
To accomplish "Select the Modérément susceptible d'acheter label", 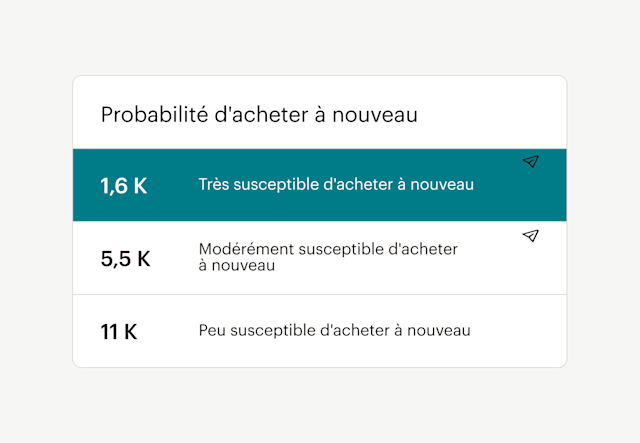I will pos(328,249).
